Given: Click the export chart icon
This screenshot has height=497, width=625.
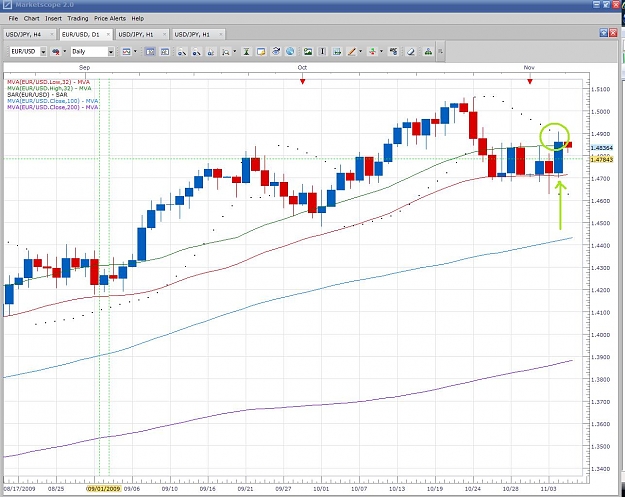Looking at the screenshot, I should coord(337,51).
